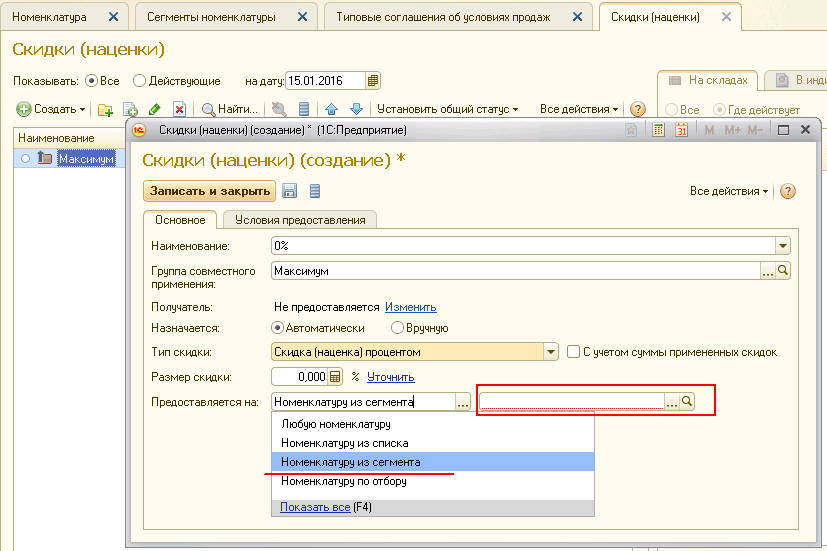Open Все действия menu in dialog

(x=728, y=191)
